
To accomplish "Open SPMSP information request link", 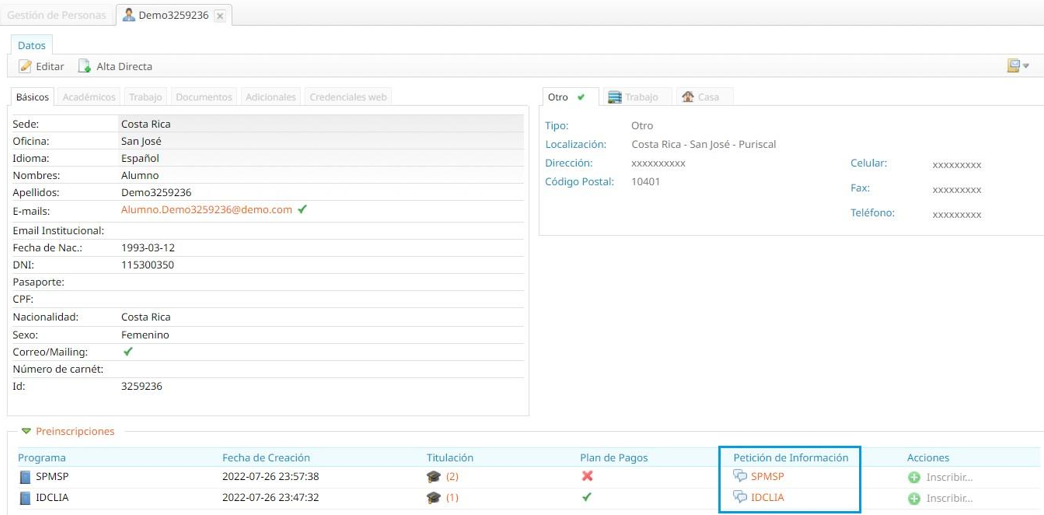I will (x=767, y=477).
